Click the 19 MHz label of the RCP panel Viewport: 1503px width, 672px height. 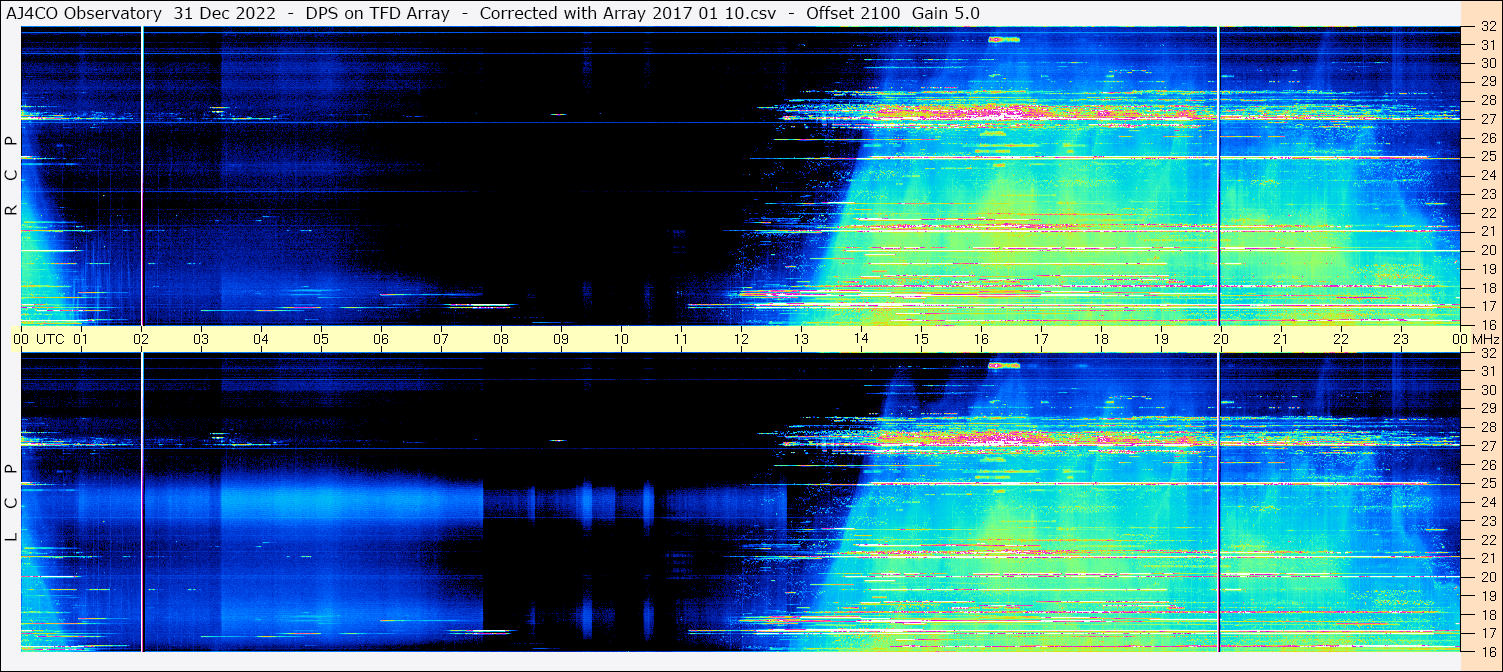1487,269
